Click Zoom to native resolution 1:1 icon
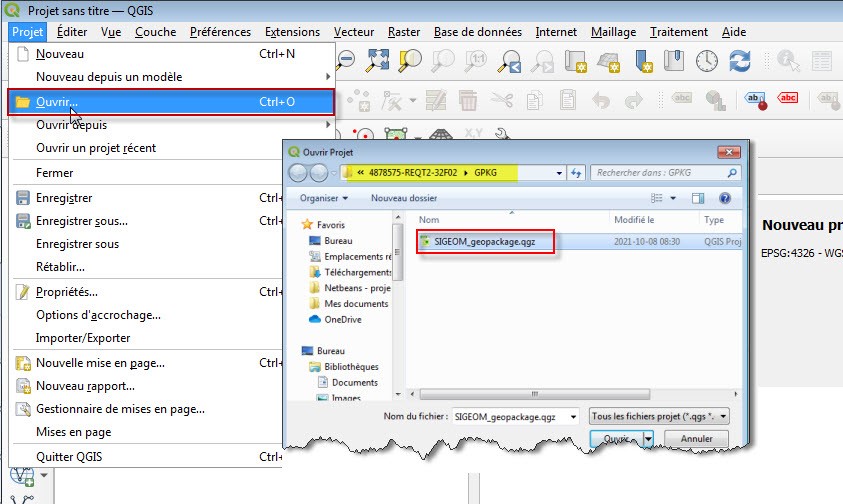 click(x=476, y=60)
